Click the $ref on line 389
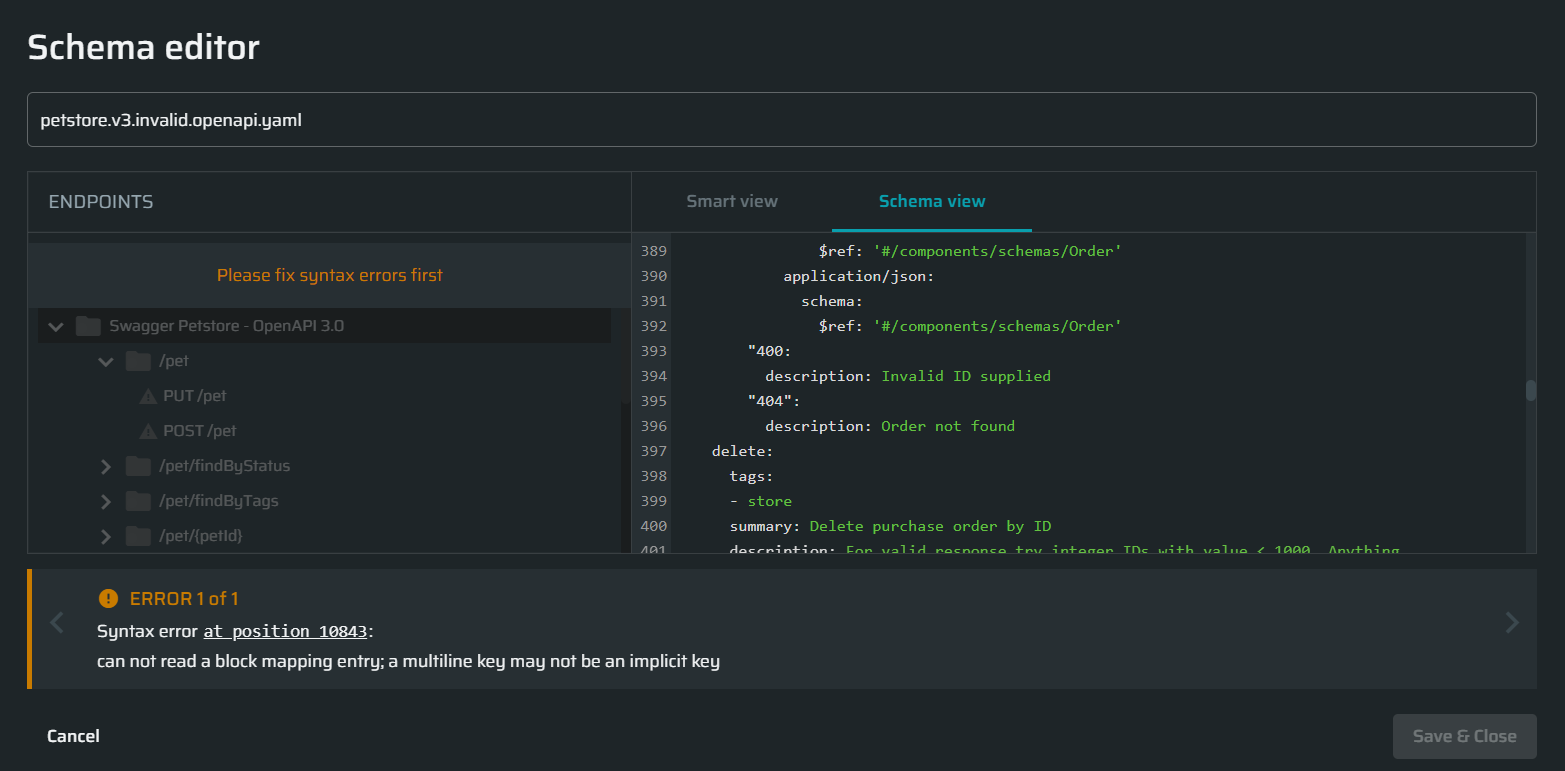The width and height of the screenshot is (1565, 771). (970, 251)
